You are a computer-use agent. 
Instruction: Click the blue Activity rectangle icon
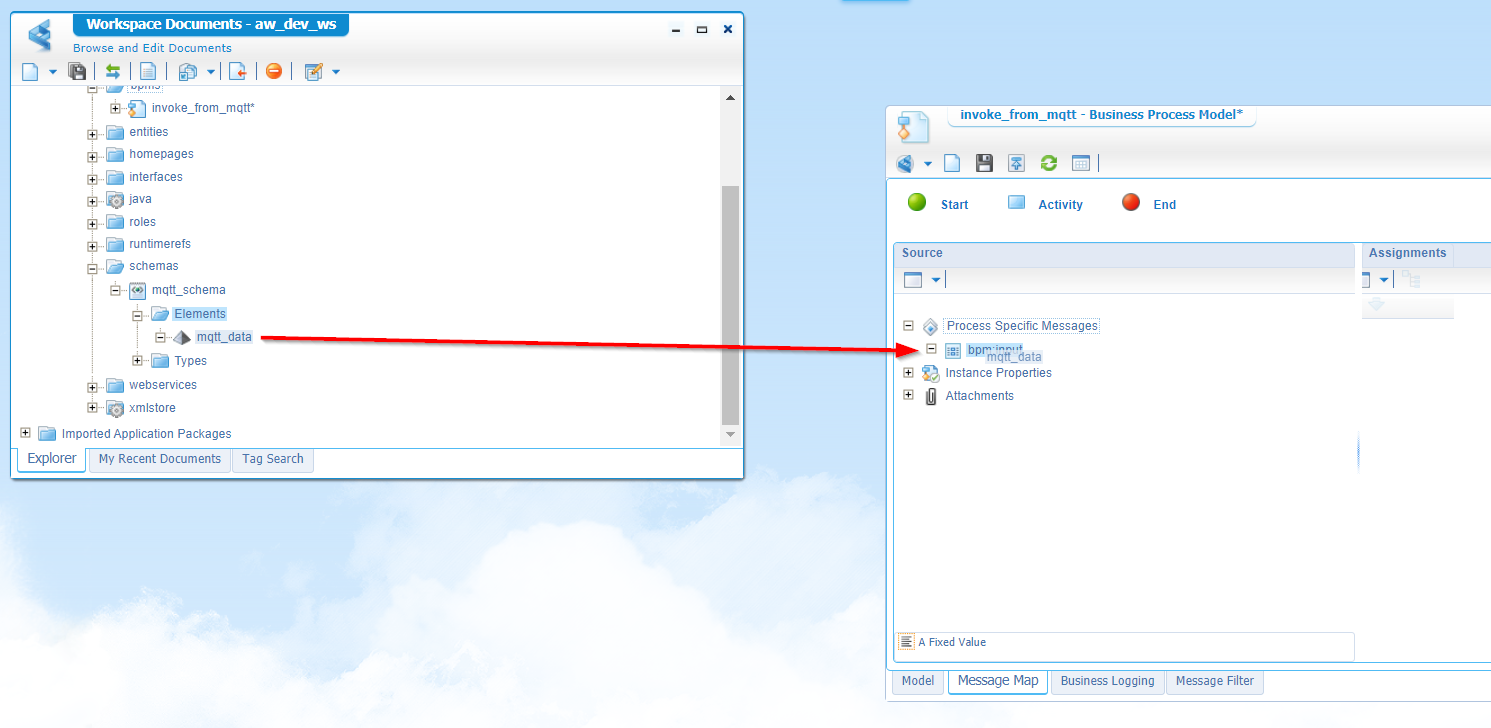[x=1017, y=202]
